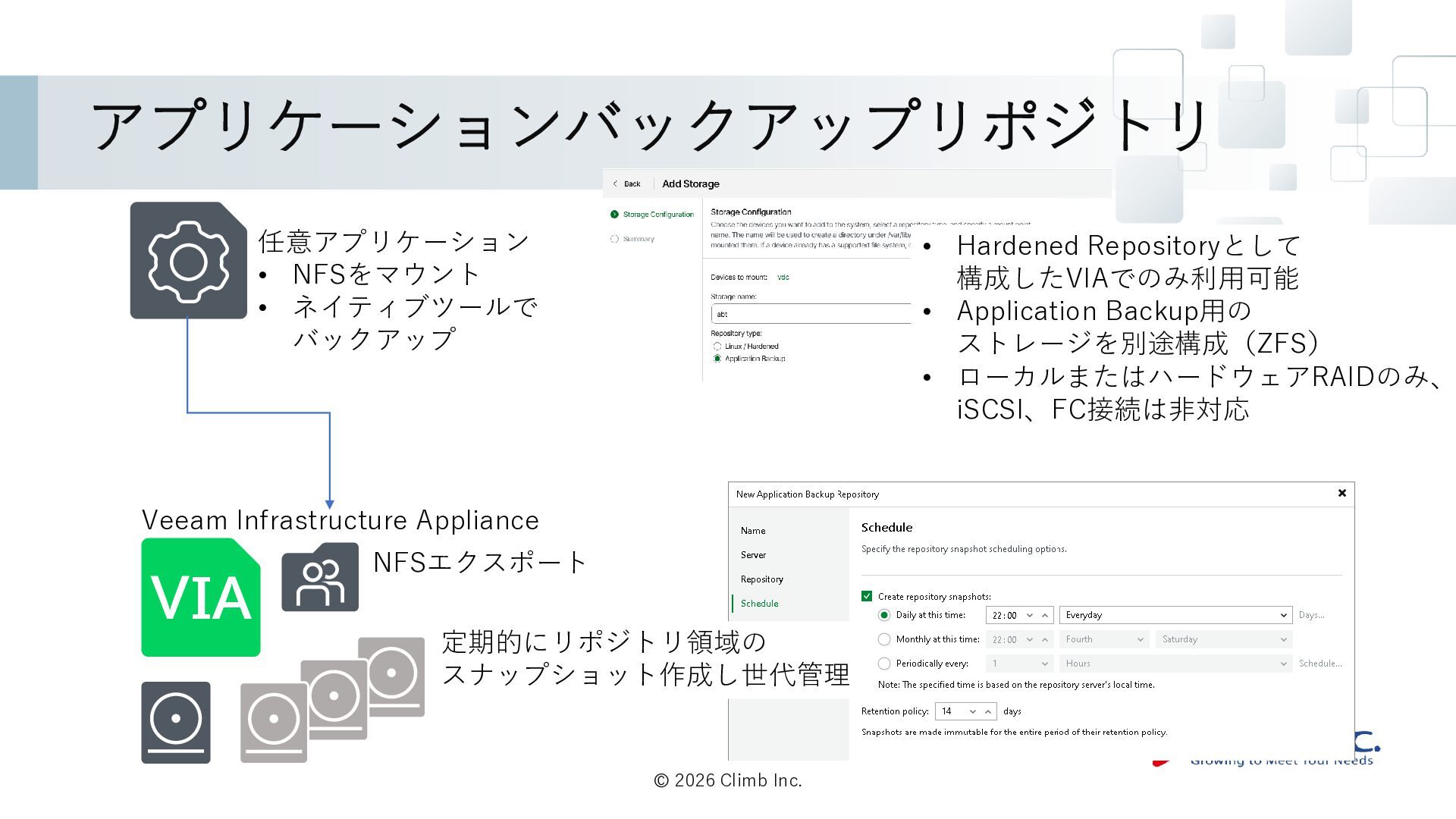This screenshot has height=819, width=1456.
Task: Close the New Application Backup Repository dialog
Action: [1341, 494]
